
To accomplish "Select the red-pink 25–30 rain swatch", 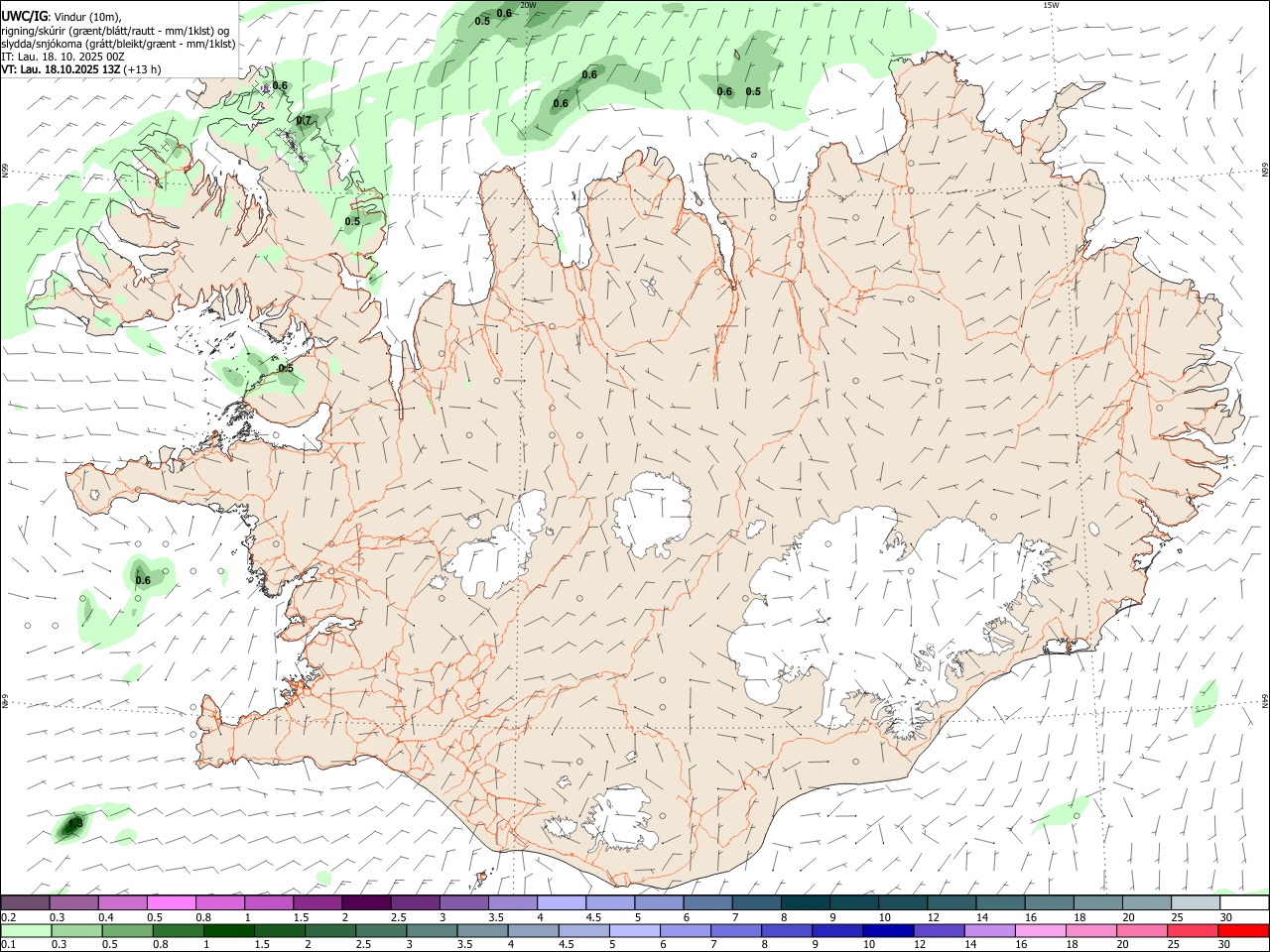I will 1192,930.
